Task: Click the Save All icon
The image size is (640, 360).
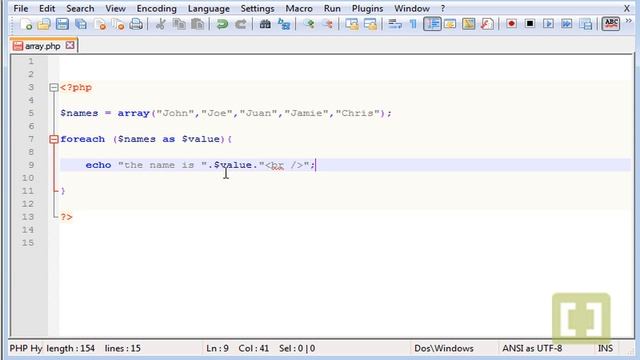Action: click(81, 24)
